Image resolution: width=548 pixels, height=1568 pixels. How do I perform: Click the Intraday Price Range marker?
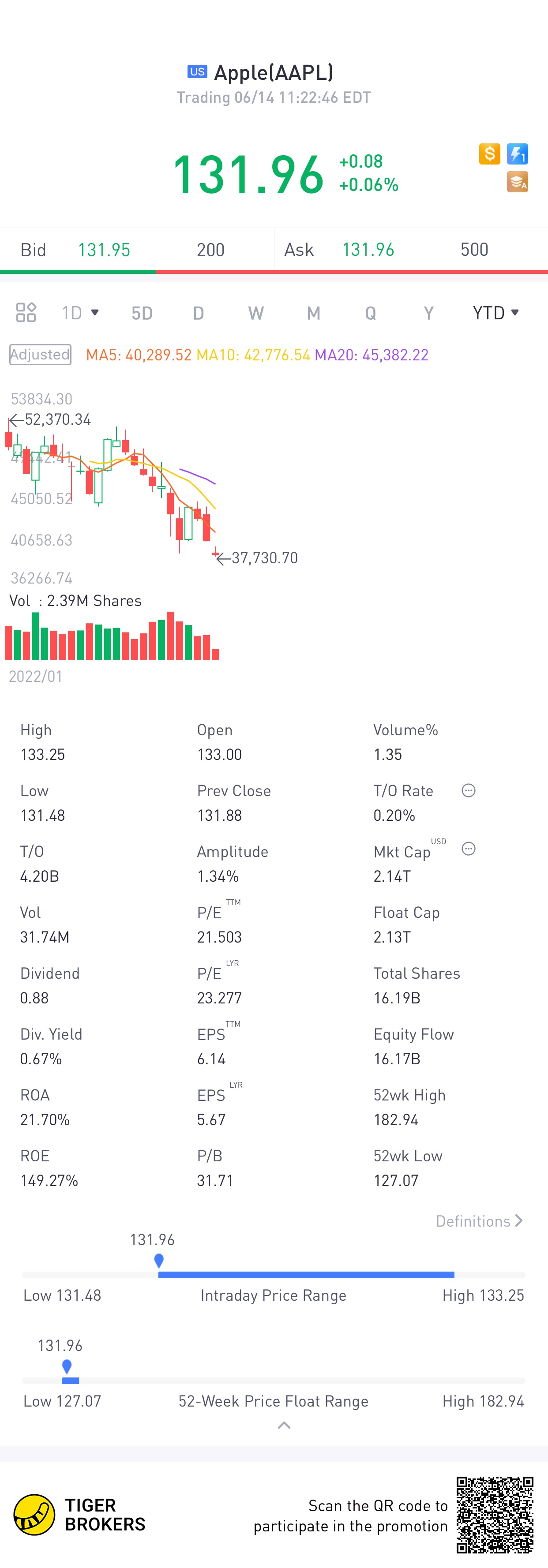tap(159, 1260)
